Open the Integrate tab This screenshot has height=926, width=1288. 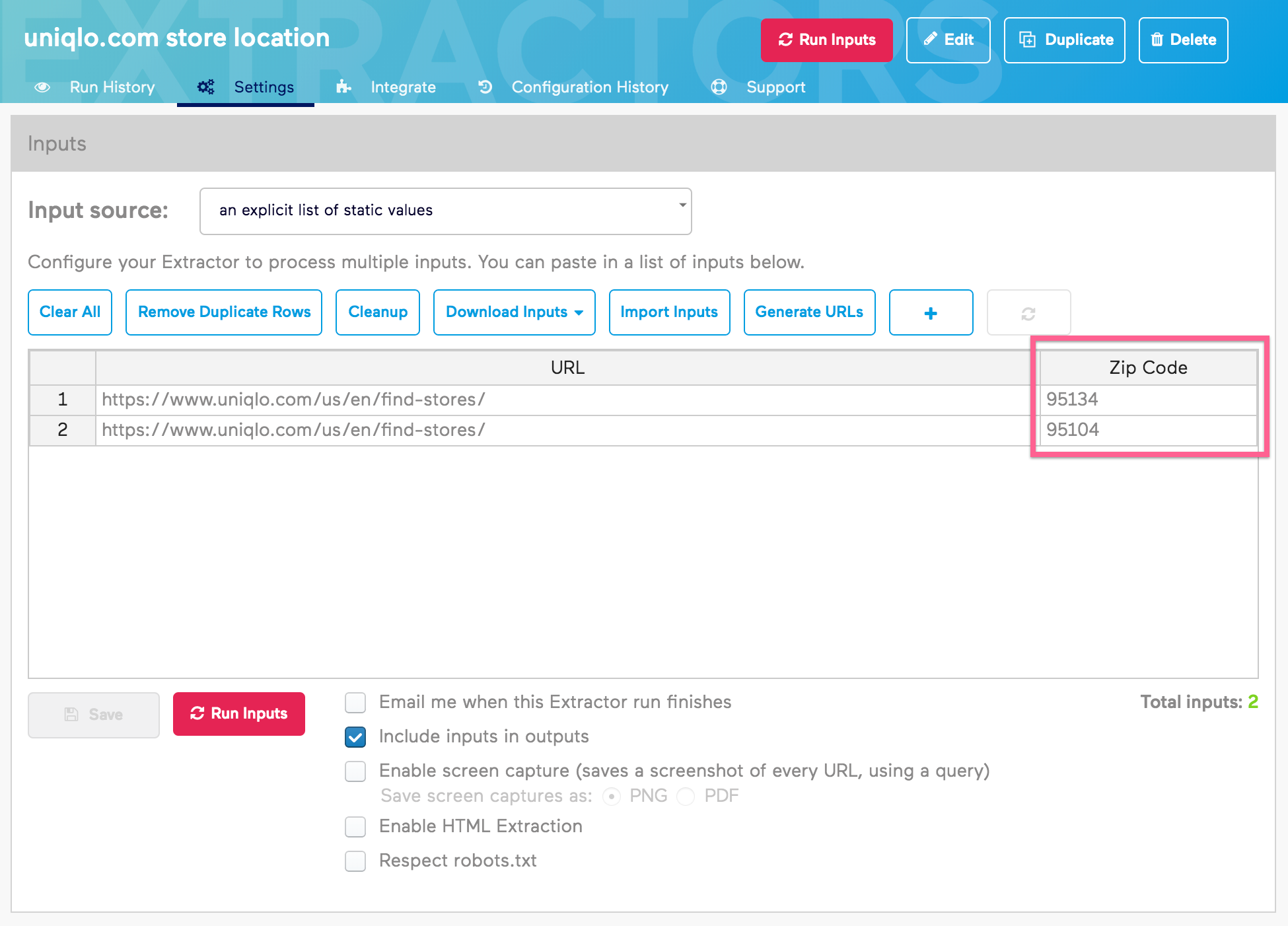(x=403, y=87)
